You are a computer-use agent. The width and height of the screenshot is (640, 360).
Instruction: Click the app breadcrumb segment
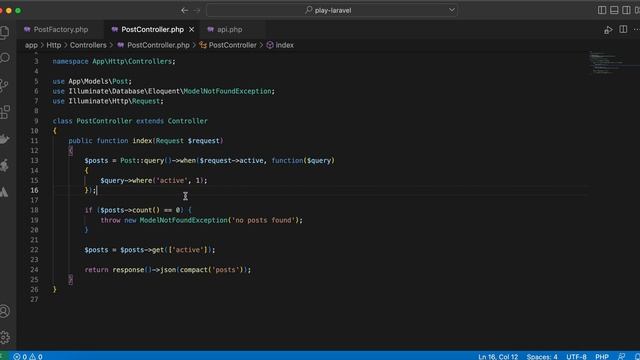[x=31, y=45]
